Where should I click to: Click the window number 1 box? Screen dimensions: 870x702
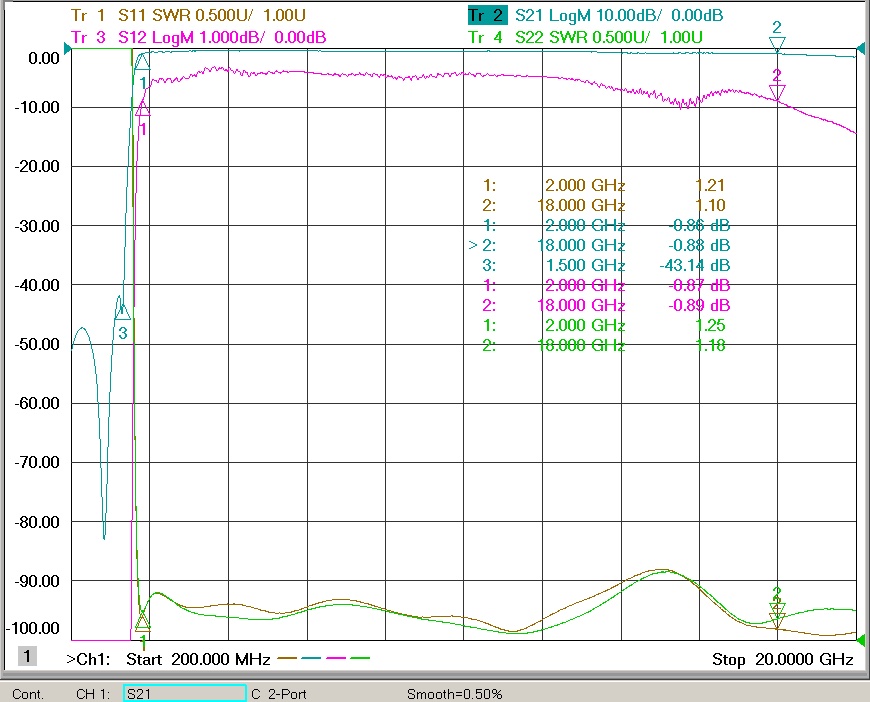pyautogui.click(x=28, y=656)
